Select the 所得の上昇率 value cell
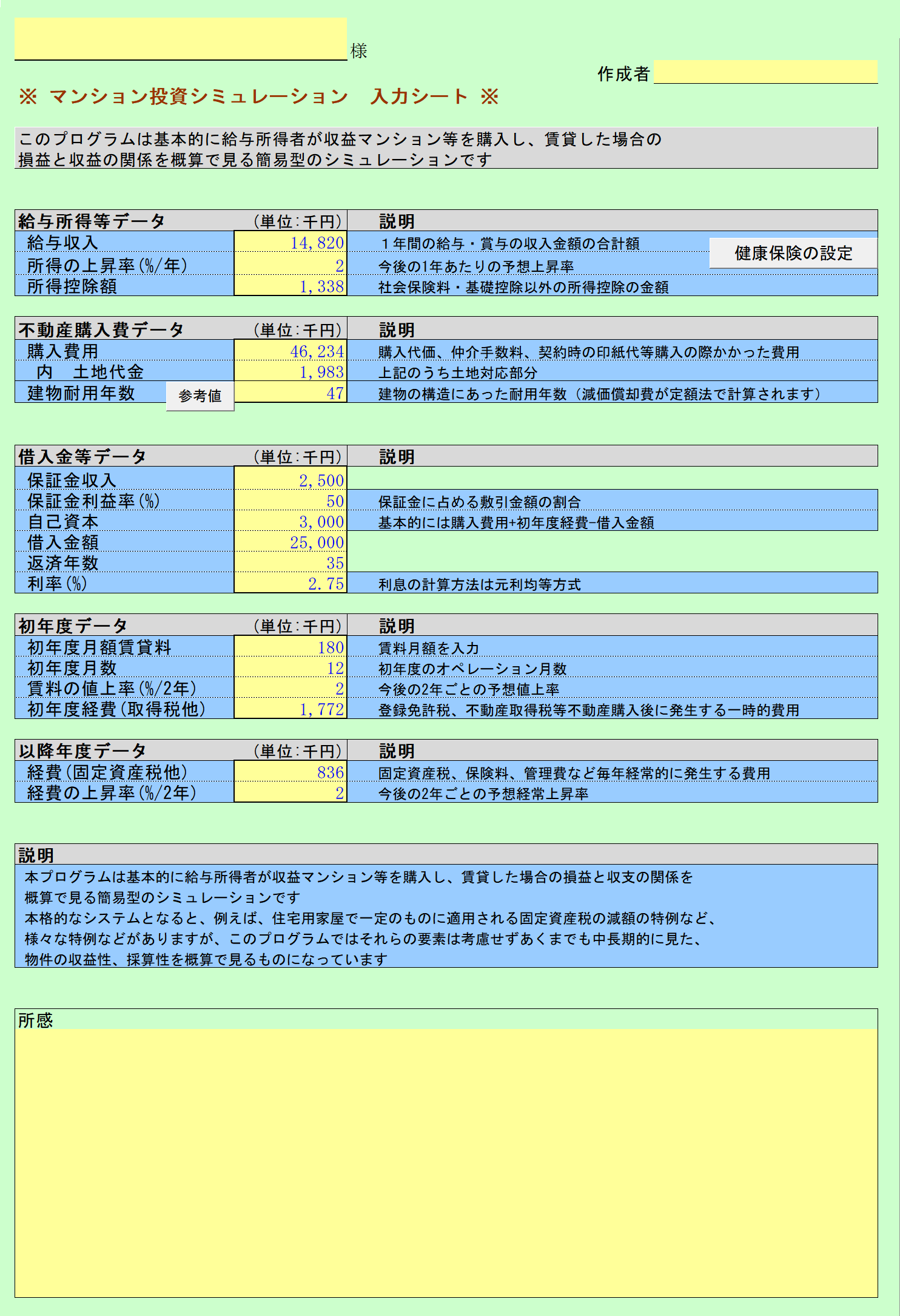 point(290,265)
